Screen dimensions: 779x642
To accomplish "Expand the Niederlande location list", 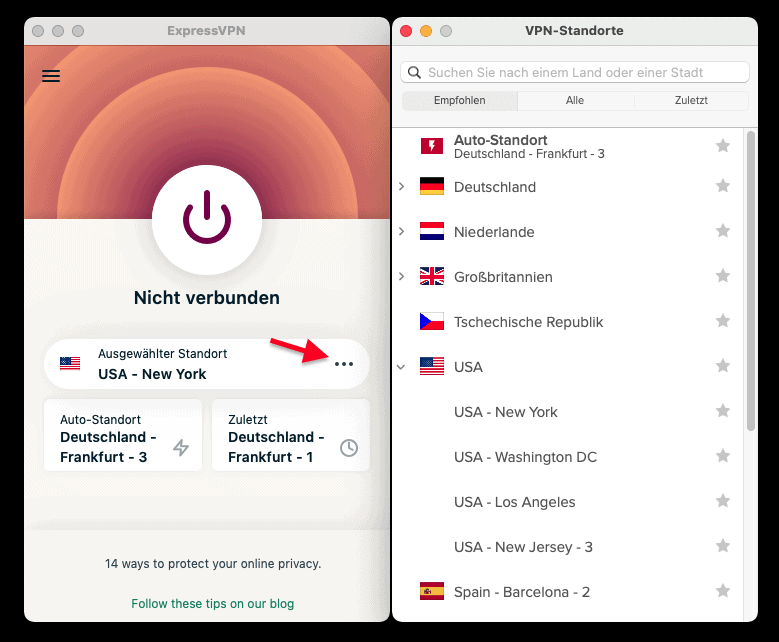I will click(x=401, y=232).
